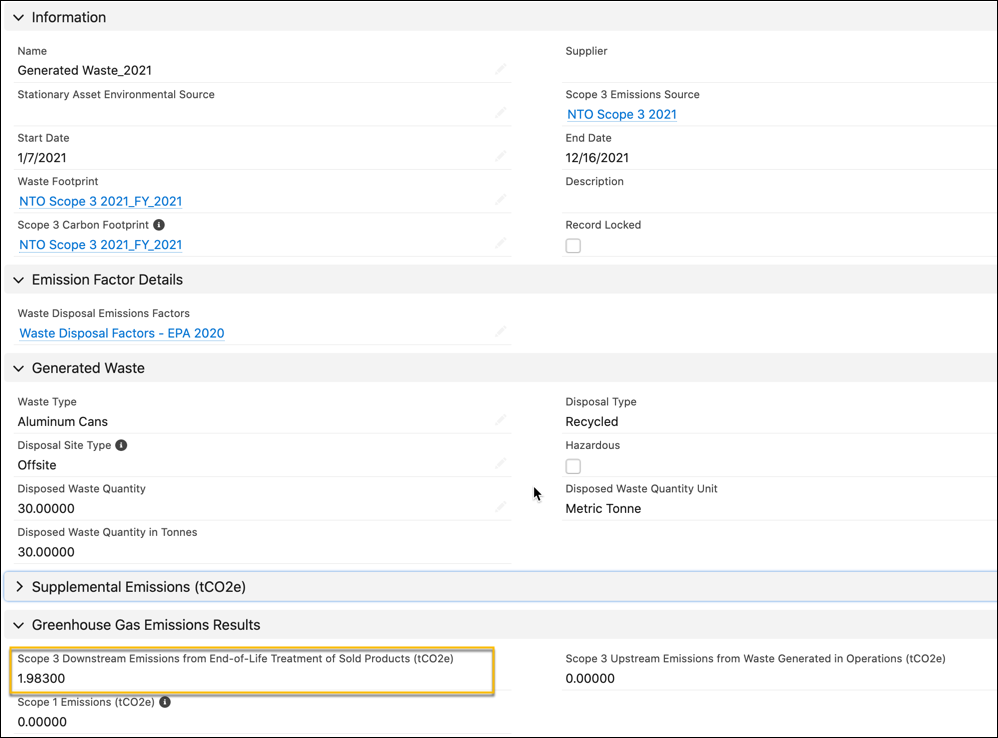Toggle the Hazardous checkbox
Viewport: 998px width, 738px height.
pos(573,466)
